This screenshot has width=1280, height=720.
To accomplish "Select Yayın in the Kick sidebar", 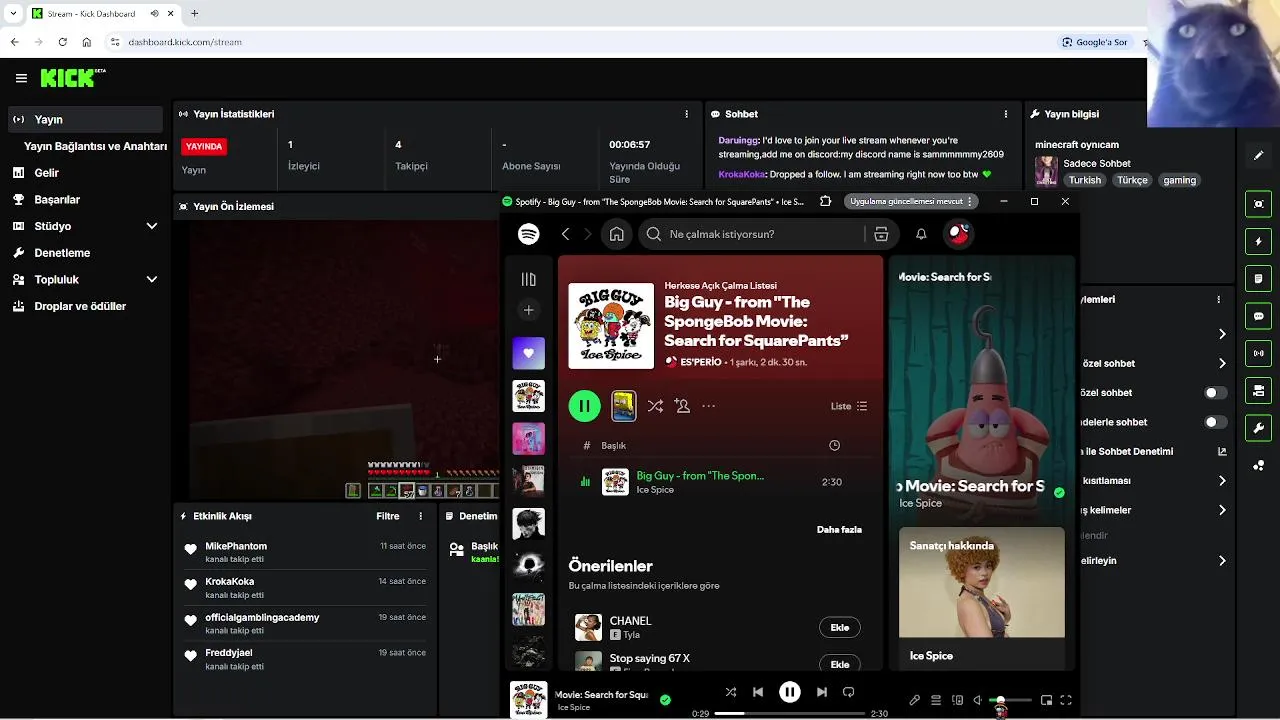I will coord(84,119).
